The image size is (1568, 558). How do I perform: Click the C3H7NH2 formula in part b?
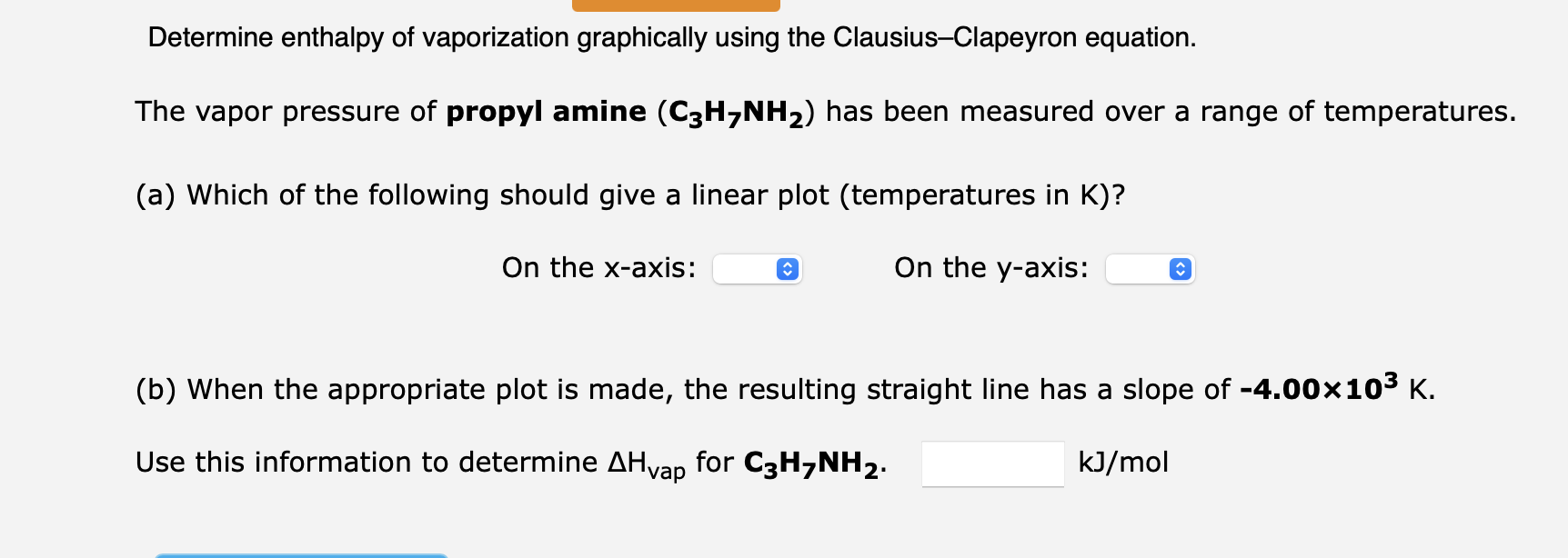tap(812, 463)
